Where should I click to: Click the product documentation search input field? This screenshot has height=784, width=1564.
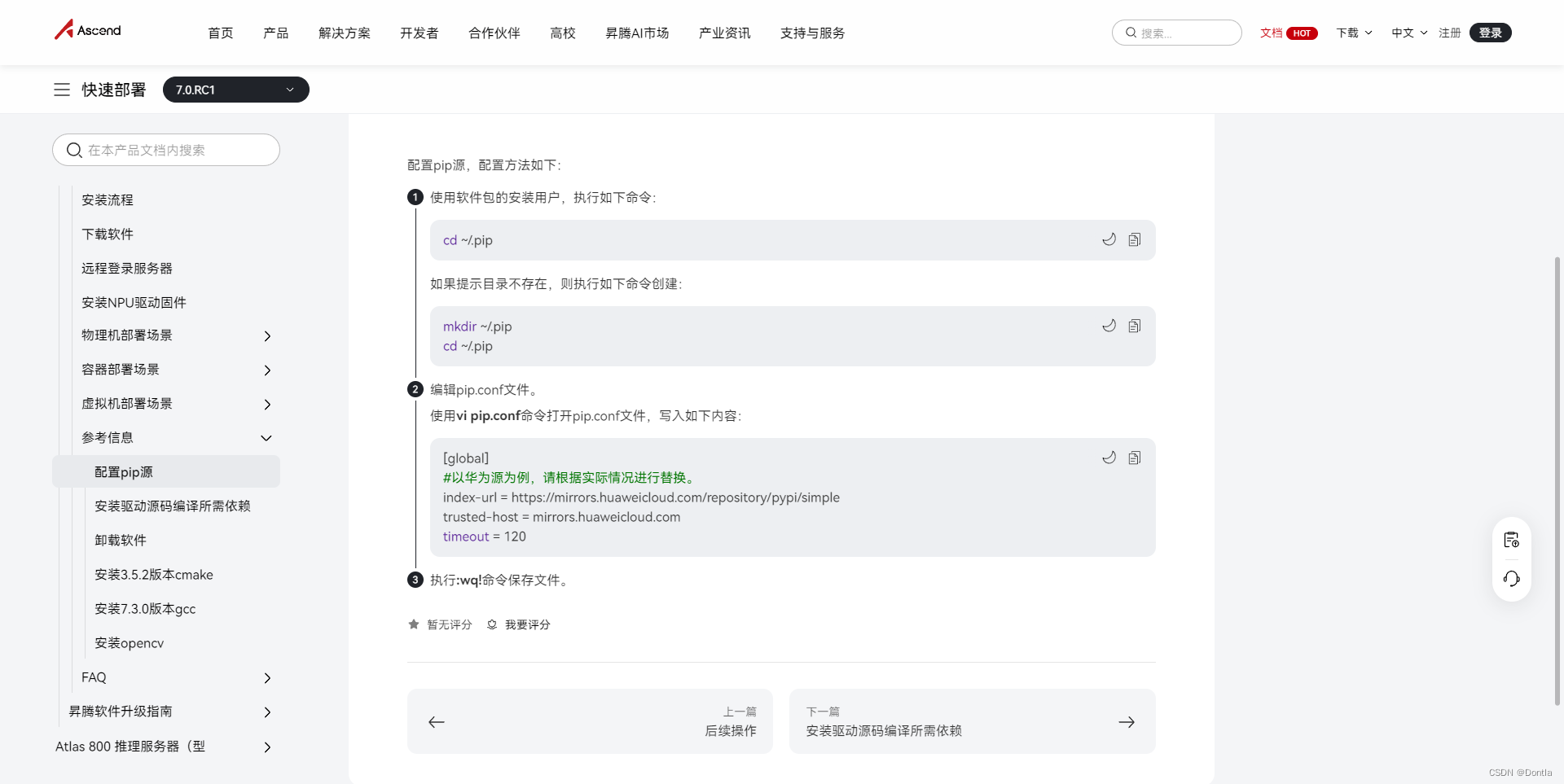click(x=165, y=150)
